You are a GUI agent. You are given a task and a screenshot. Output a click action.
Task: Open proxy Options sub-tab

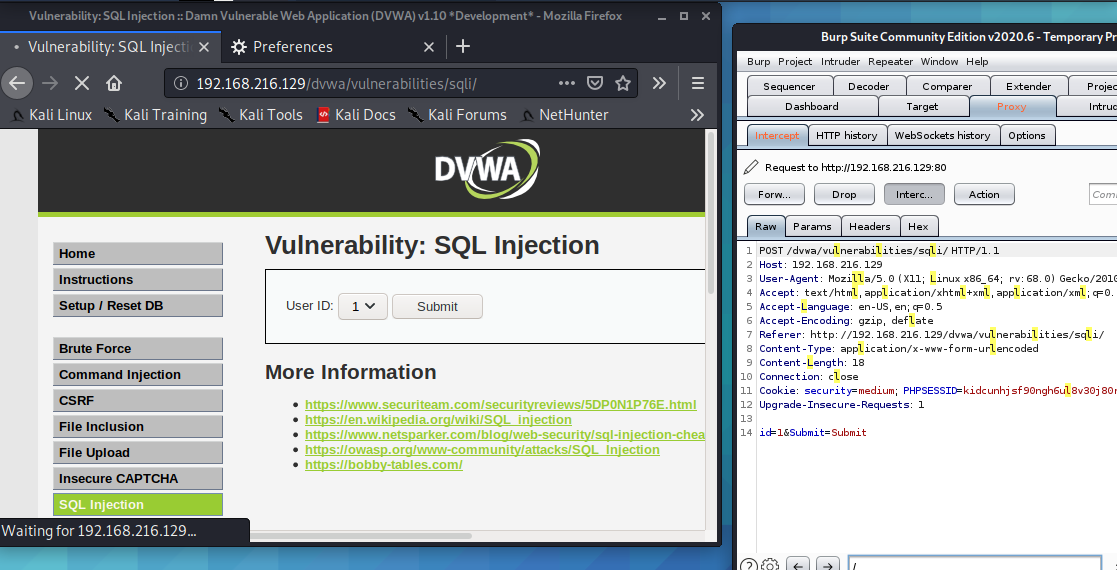[1027, 135]
